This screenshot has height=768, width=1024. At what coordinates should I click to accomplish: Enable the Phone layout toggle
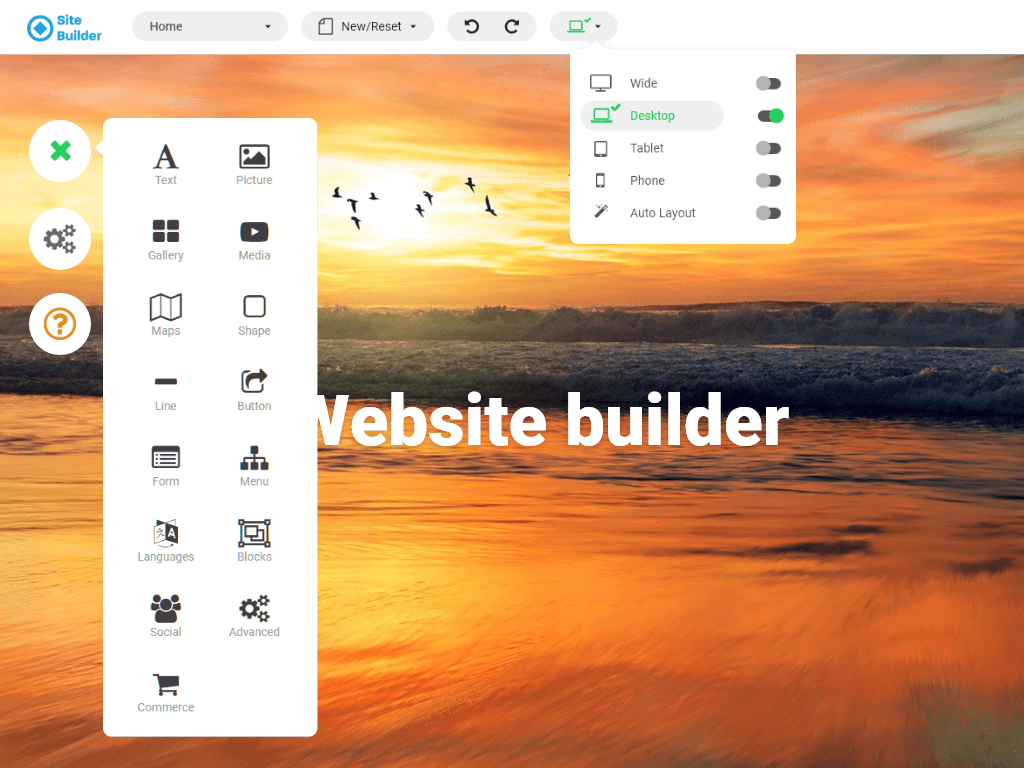(769, 180)
